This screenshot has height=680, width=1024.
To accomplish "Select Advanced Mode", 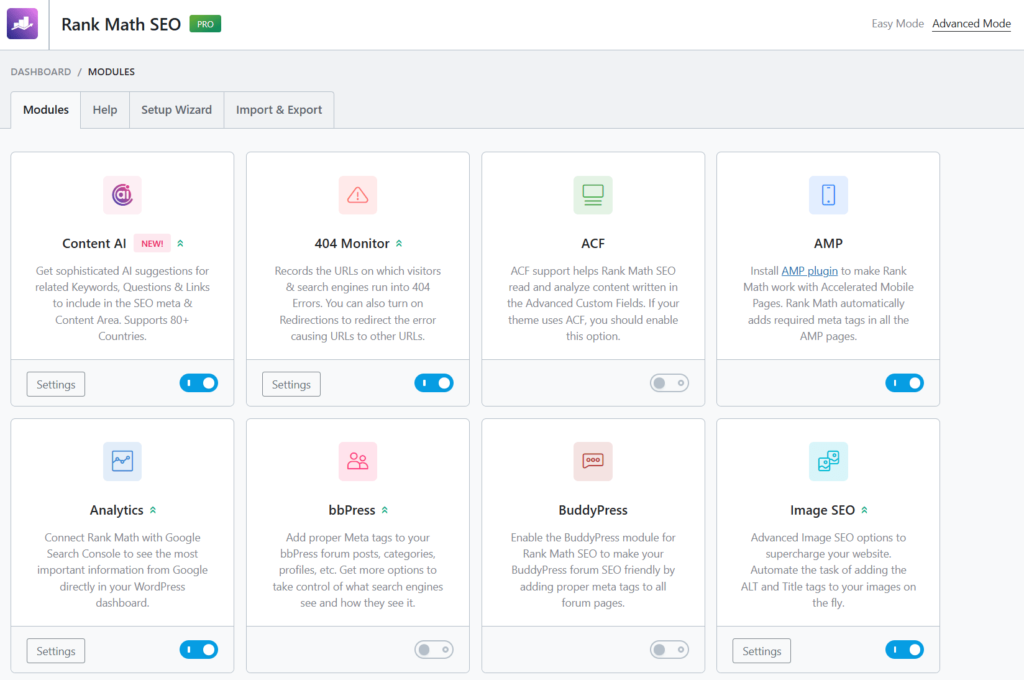I will click(971, 24).
